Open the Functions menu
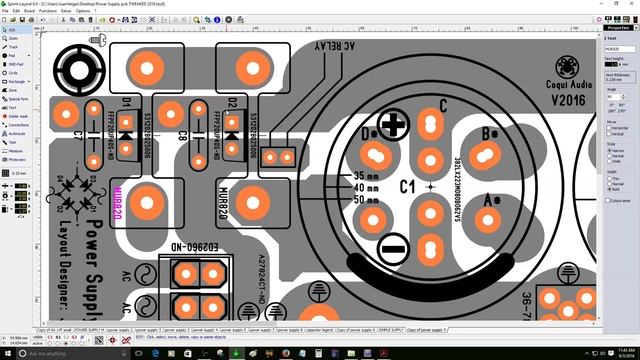The image size is (640, 360). [48, 11]
